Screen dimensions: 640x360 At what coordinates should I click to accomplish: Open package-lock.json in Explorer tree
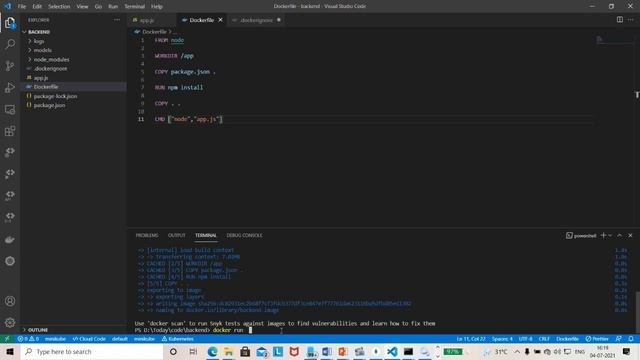[73, 96]
